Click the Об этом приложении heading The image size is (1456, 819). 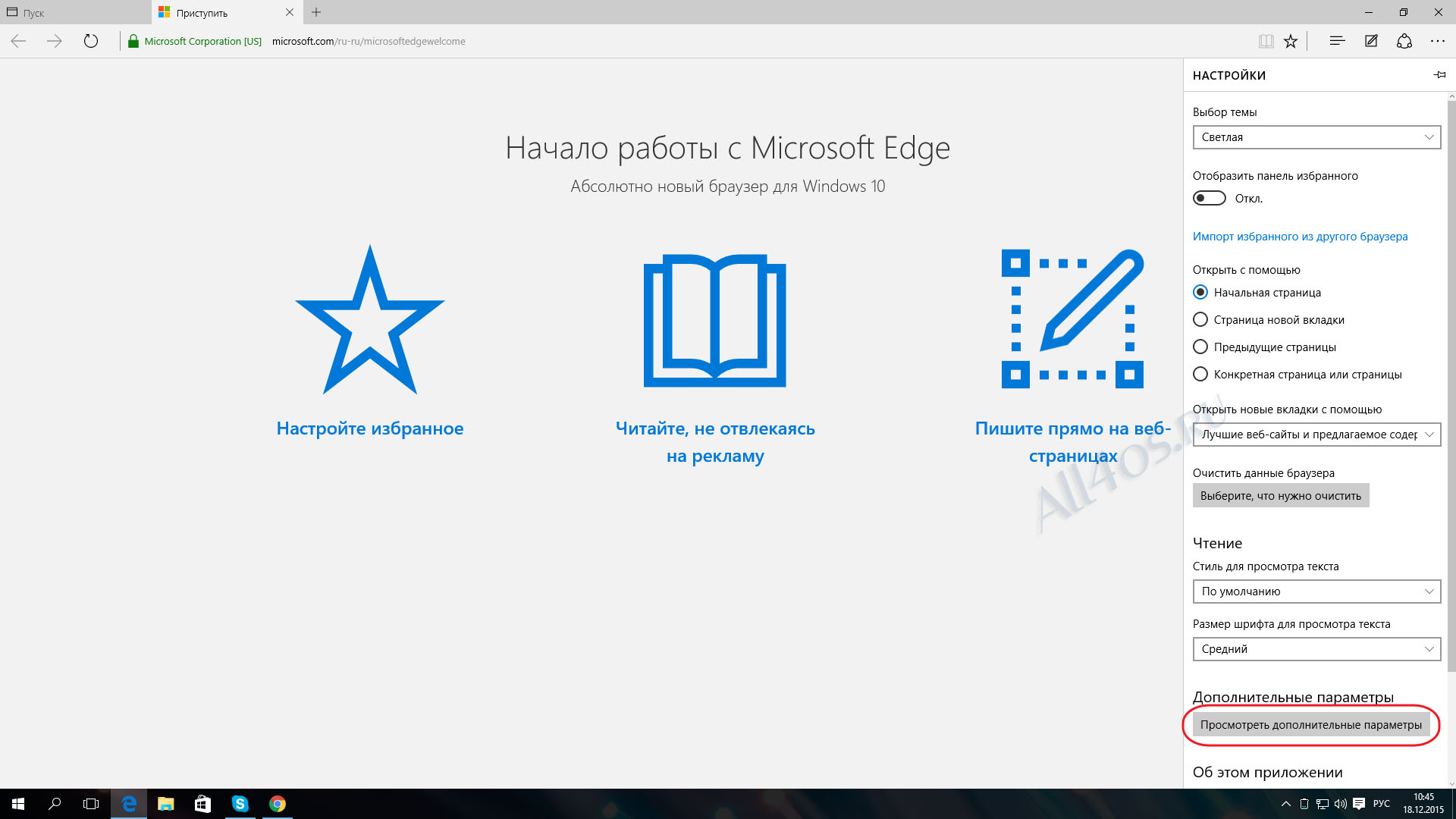coord(1267,772)
